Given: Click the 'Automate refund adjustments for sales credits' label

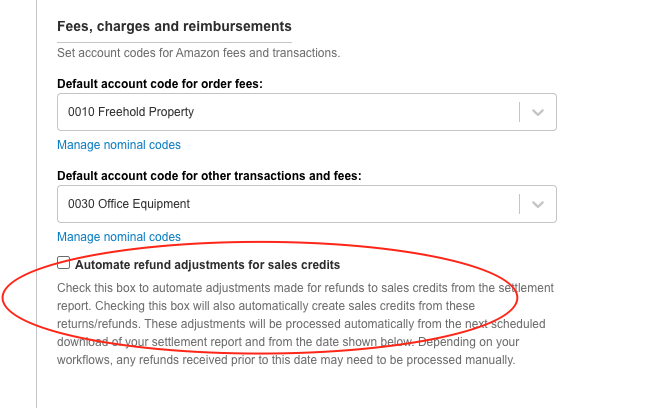Looking at the screenshot, I should pyautogui.click(x=208, y=265).
